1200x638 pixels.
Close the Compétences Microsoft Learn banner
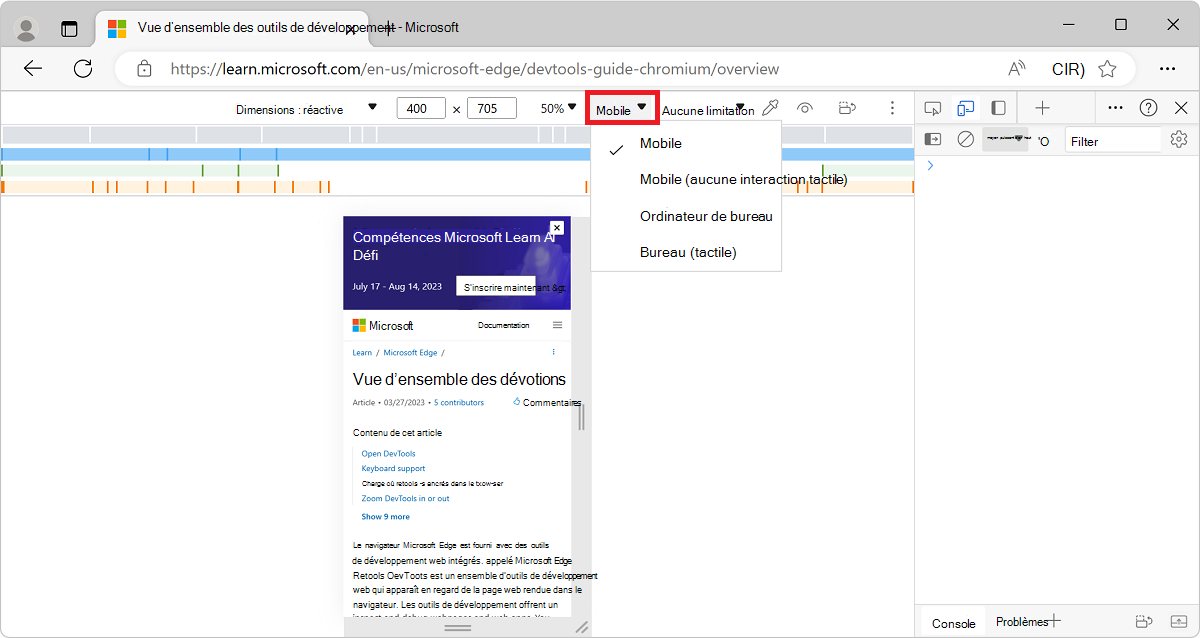coord(557,227)
